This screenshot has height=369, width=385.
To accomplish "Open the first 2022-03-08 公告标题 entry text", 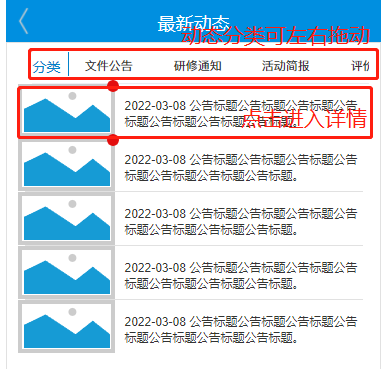I will (x=241, y=114).
